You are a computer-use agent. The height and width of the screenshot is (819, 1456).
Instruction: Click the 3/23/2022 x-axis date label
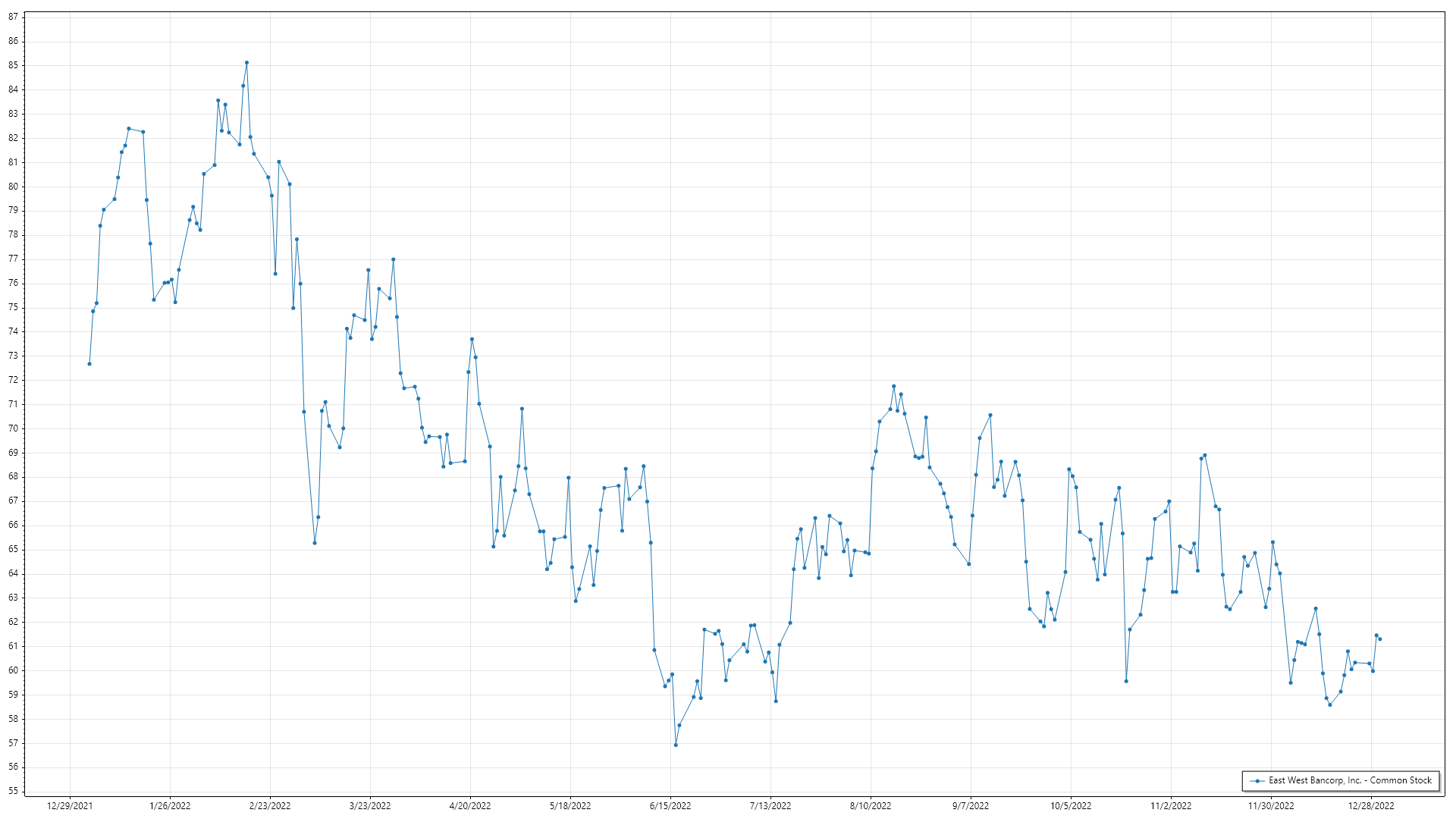tap(370, 806)
